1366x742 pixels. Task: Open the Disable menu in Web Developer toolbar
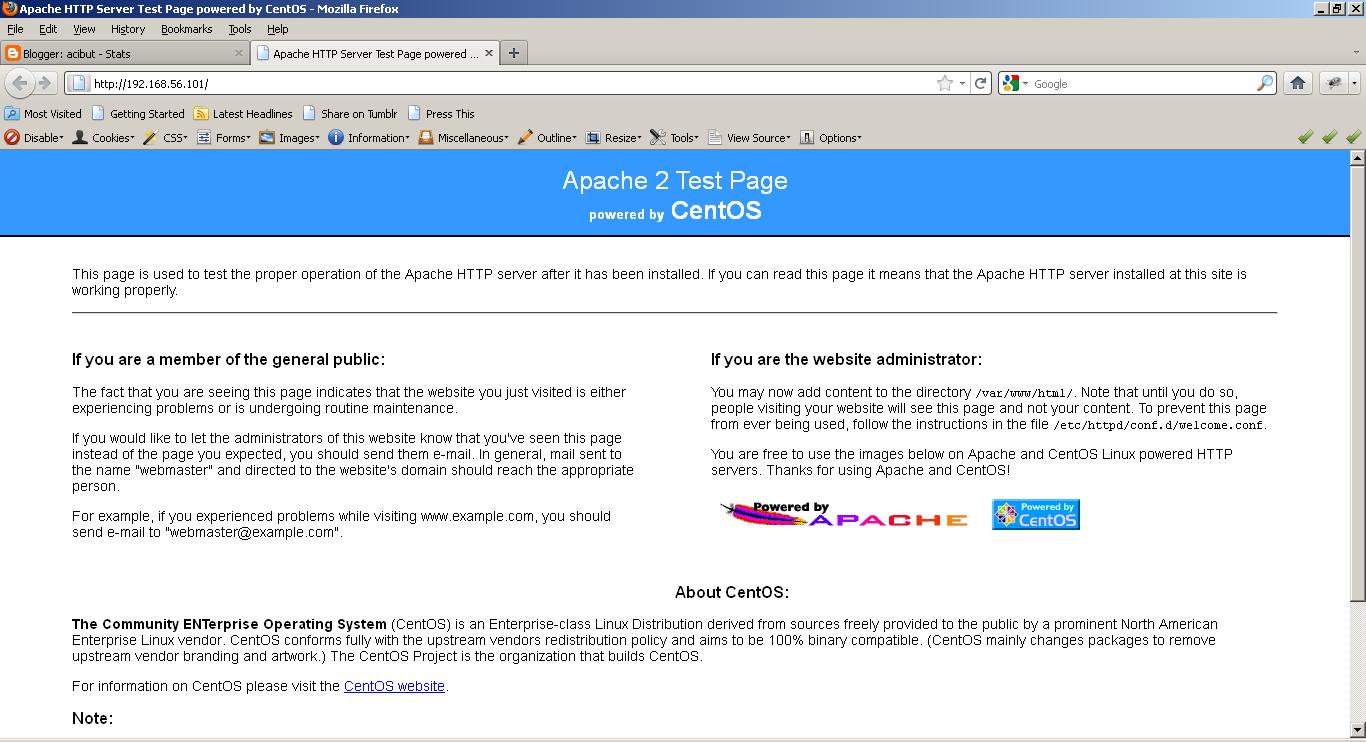tap(34, 138)
